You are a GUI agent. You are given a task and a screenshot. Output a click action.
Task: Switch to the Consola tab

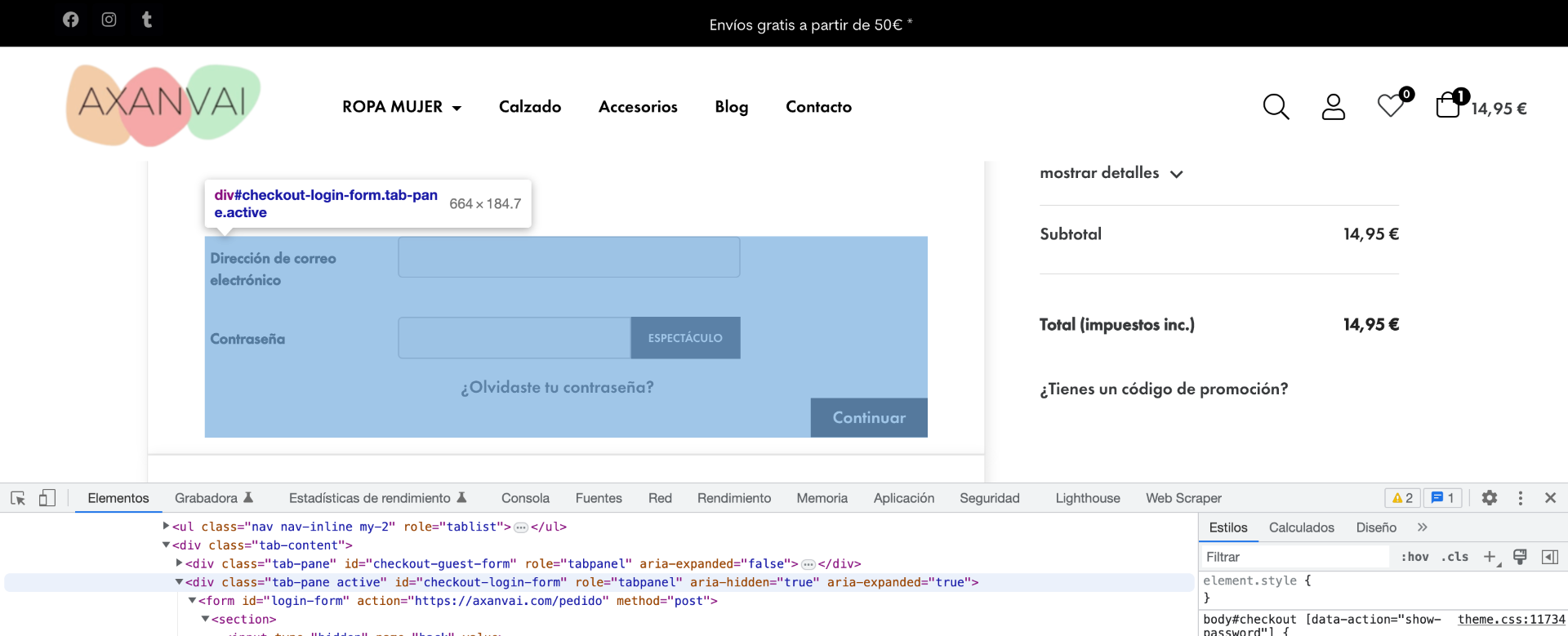pyautogui.click(x=525, y=498)
